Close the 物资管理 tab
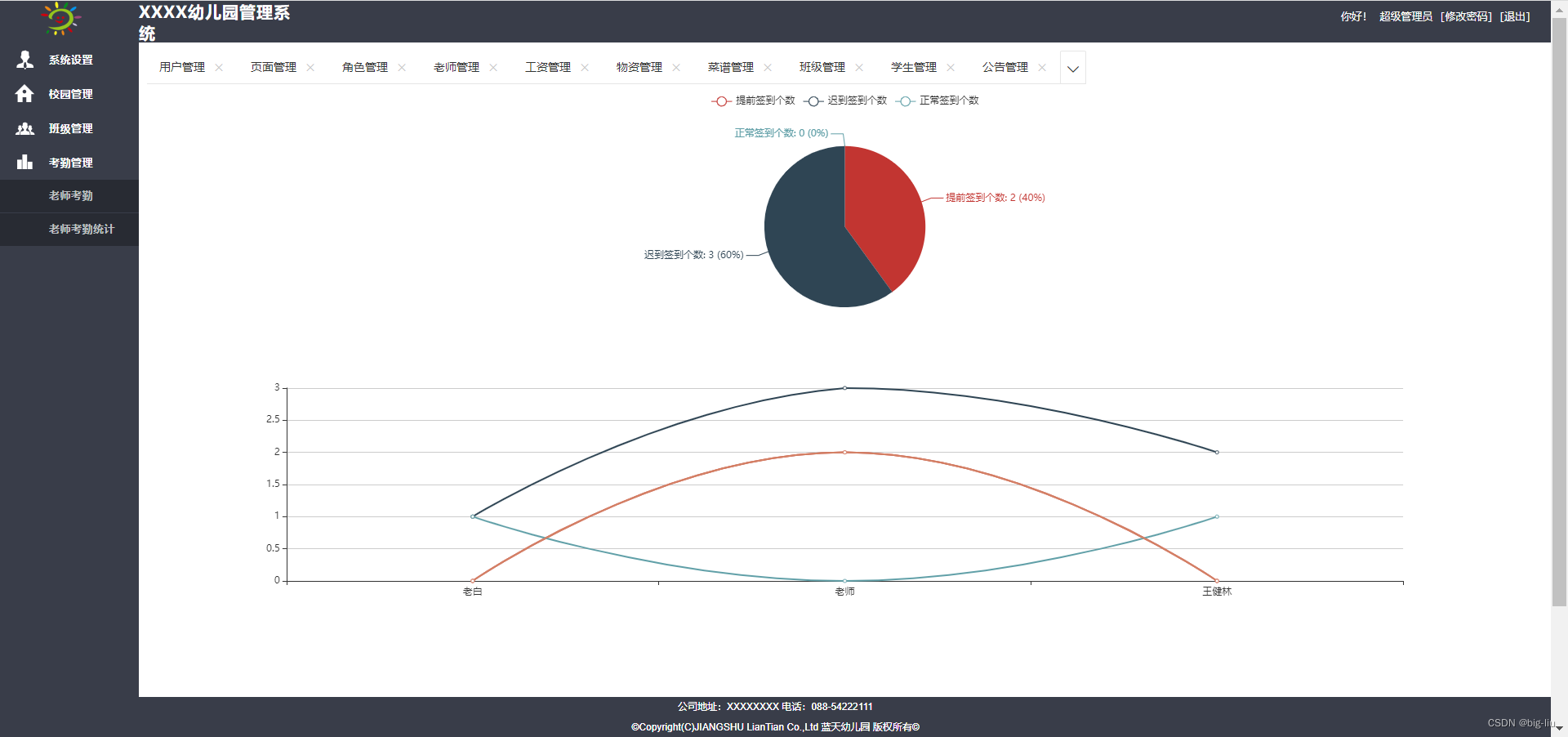Viewport: 1568px width, 737px height. [676, 68]
